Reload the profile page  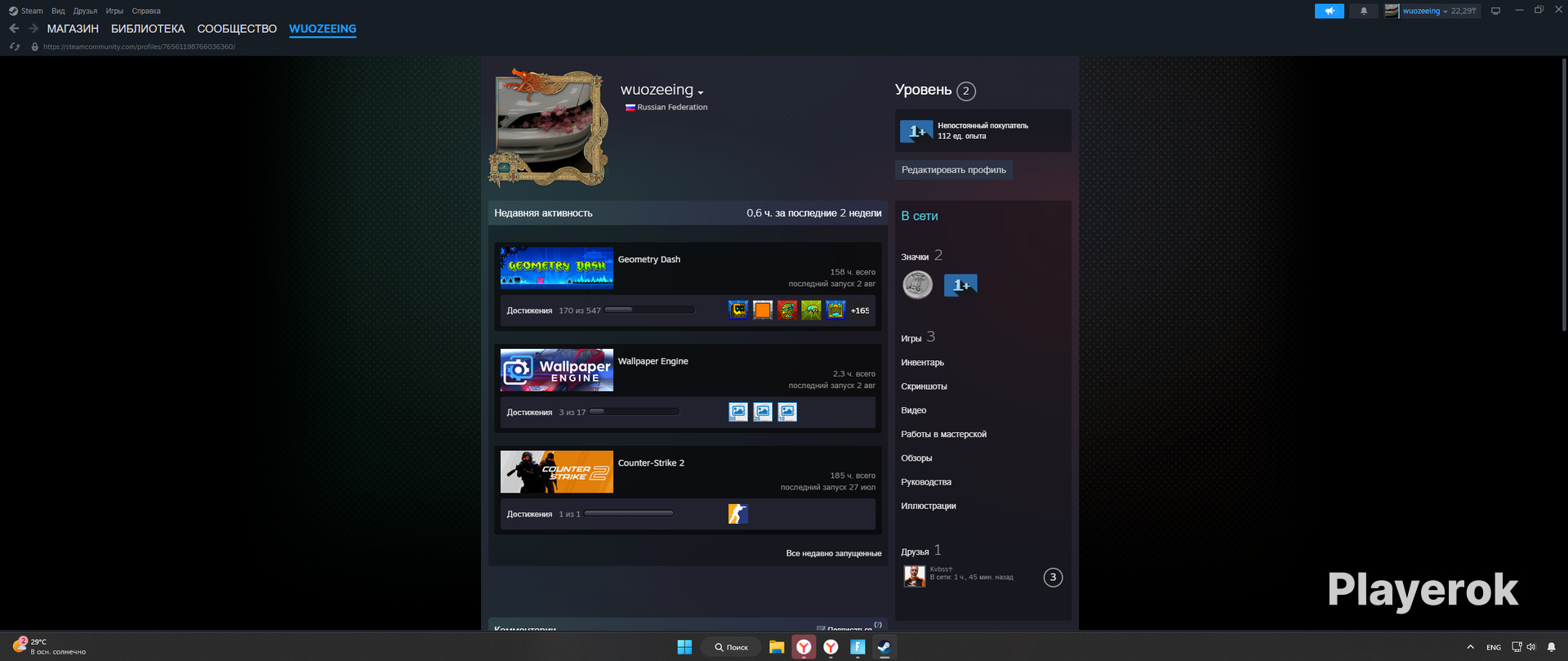(x=15, y=47)
